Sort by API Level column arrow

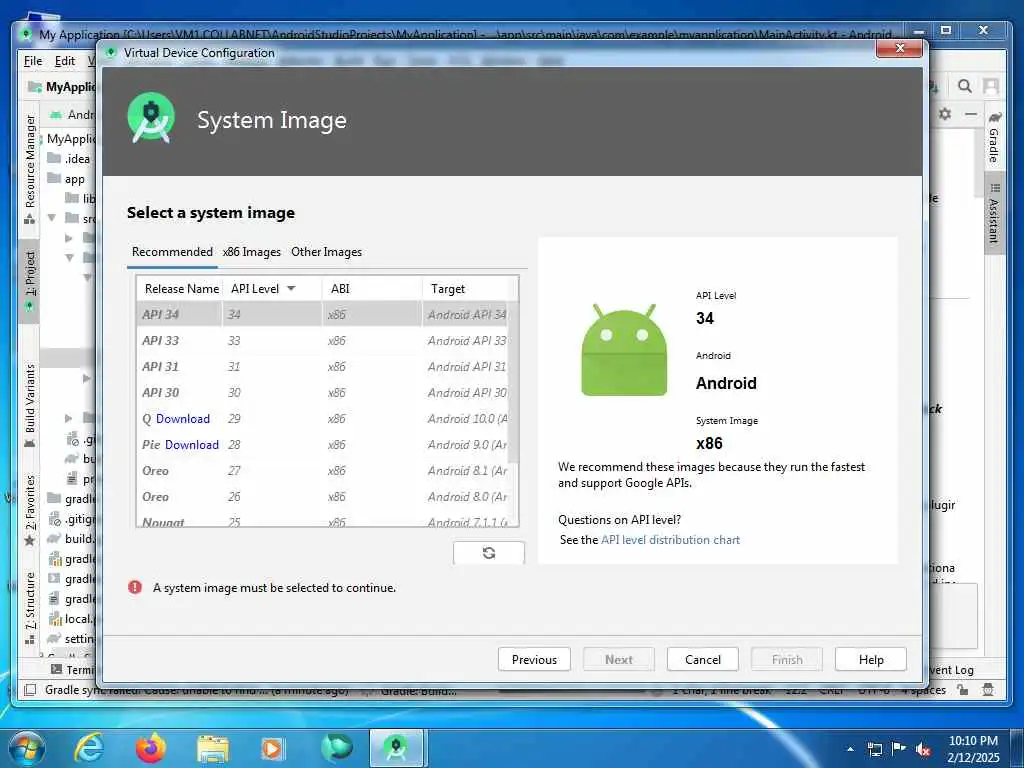pyautogui.click(x=291, y=289)
